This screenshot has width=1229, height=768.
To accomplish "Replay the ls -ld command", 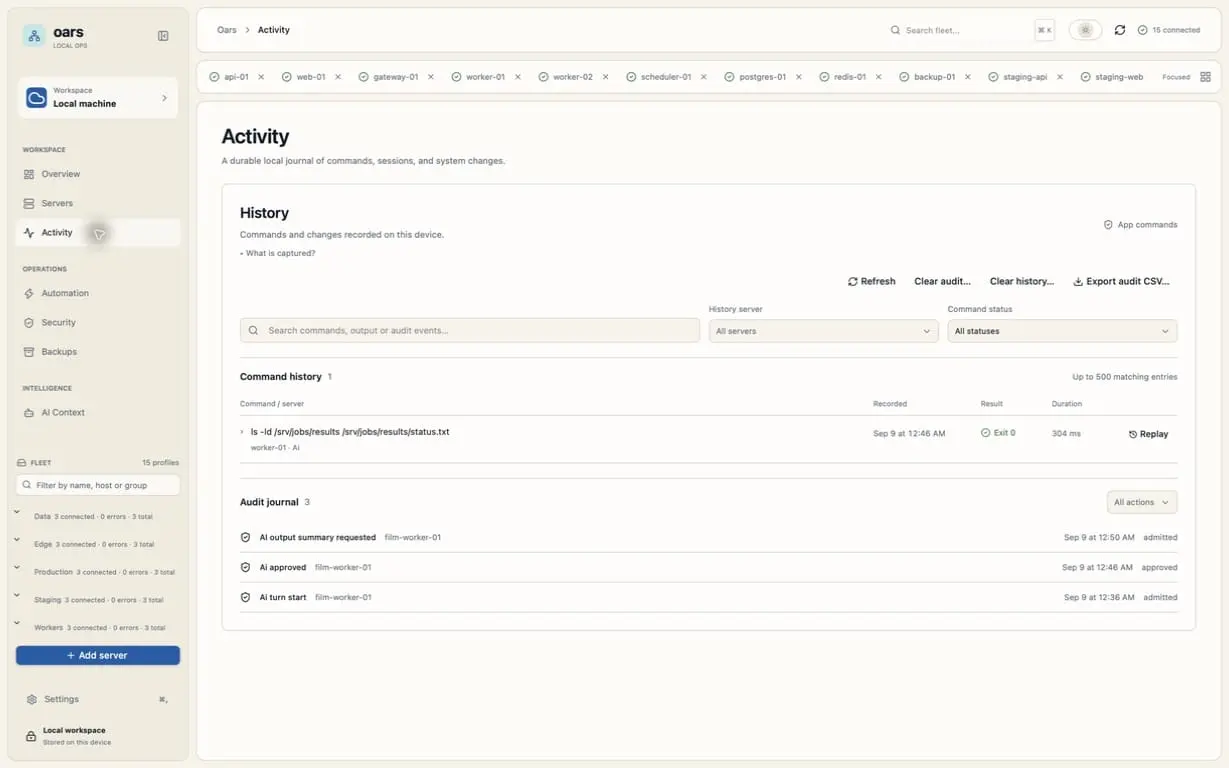I will (x=1148, y=434).
